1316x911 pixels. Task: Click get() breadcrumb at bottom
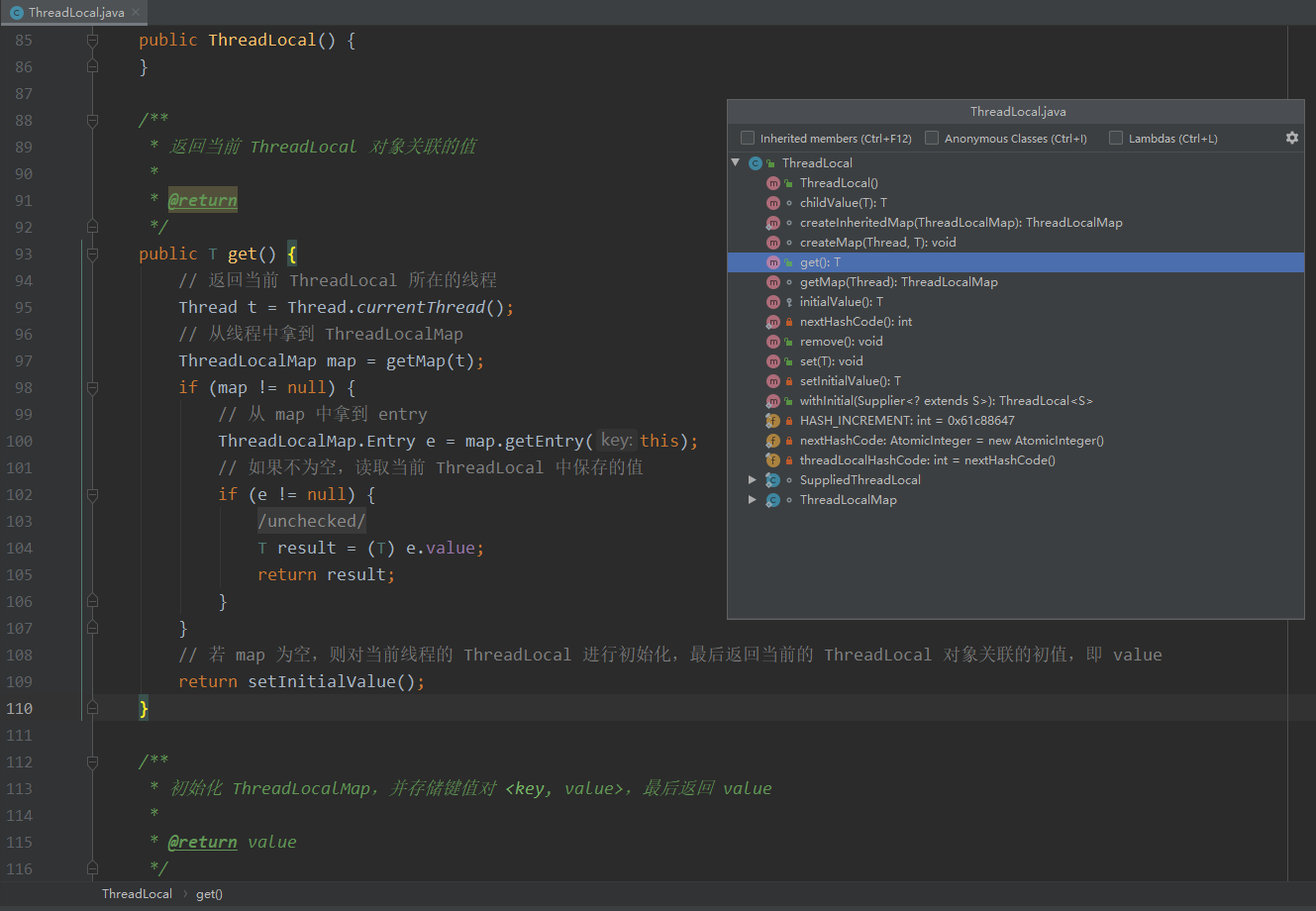209,893
